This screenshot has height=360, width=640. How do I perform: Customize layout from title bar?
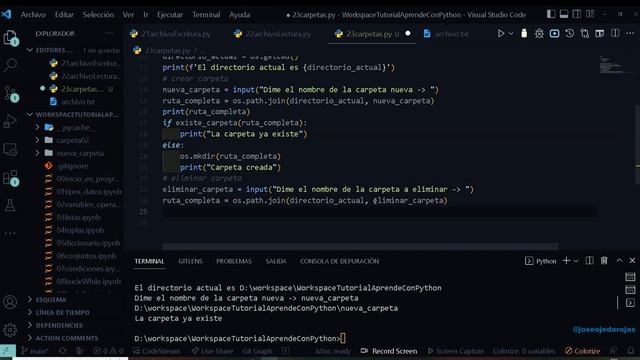pos(590,14)
